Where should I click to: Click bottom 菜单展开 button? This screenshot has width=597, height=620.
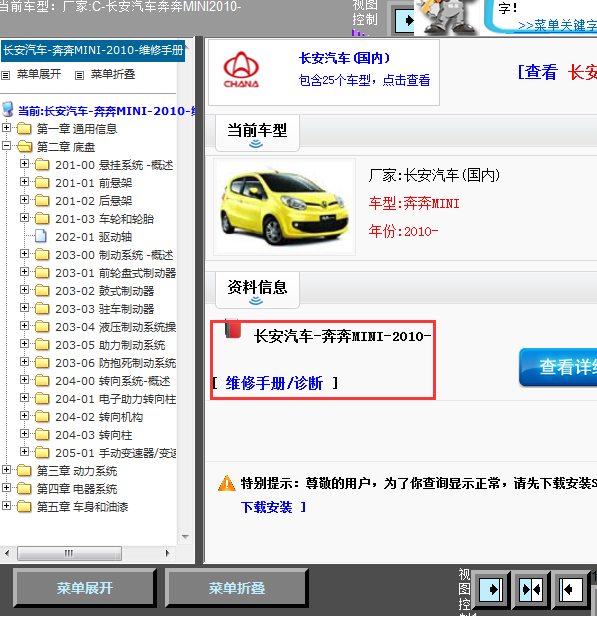(85, 588)
